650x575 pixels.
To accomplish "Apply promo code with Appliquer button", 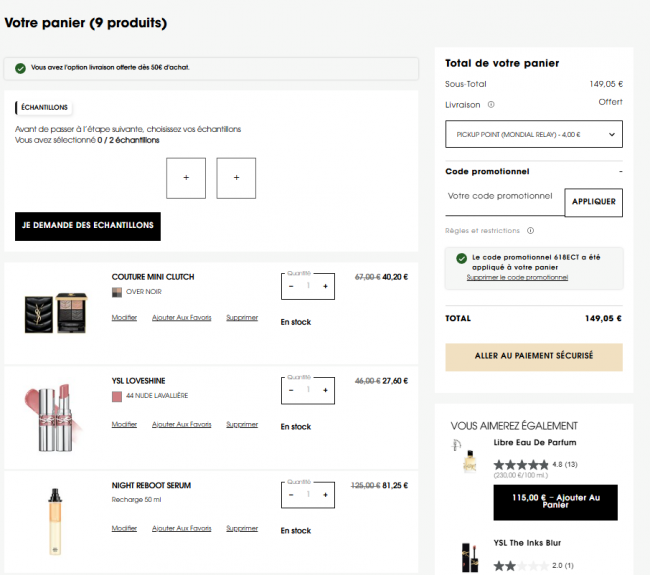I will 594,202.
